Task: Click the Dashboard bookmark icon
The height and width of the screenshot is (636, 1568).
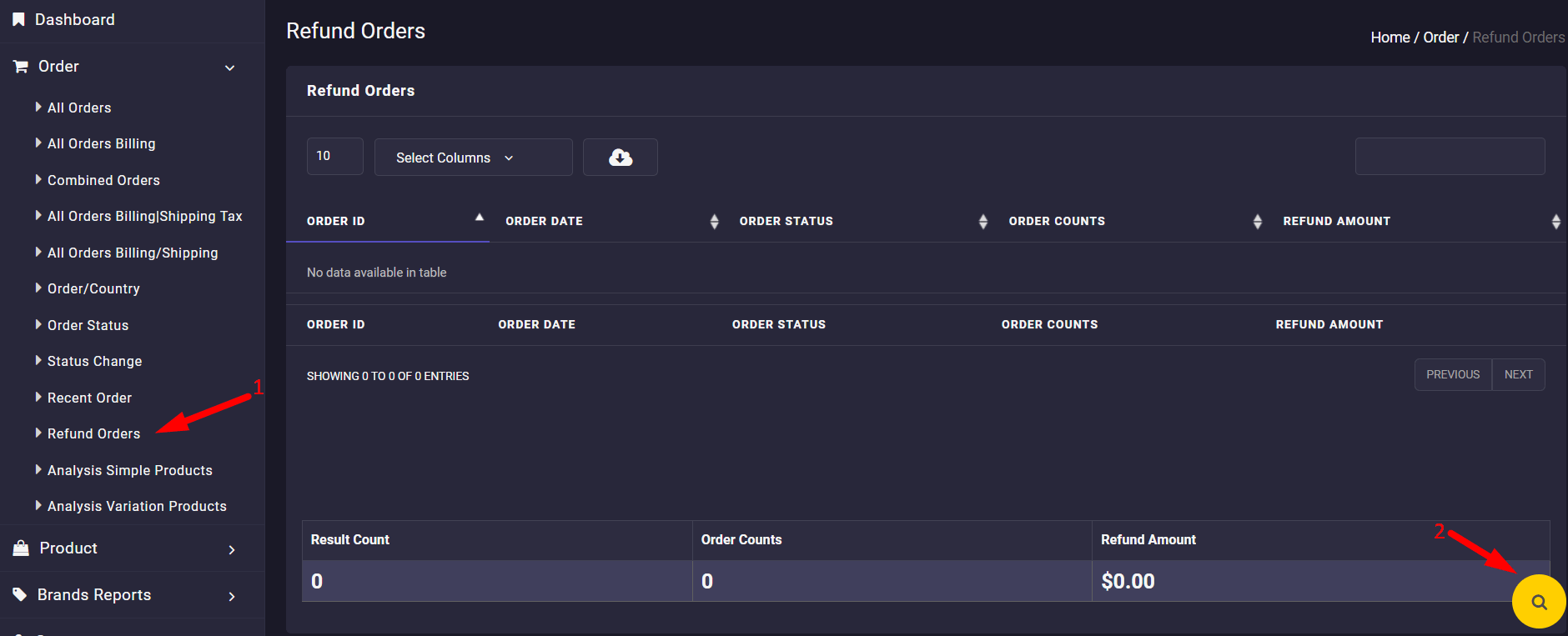Action: [18, 19]
